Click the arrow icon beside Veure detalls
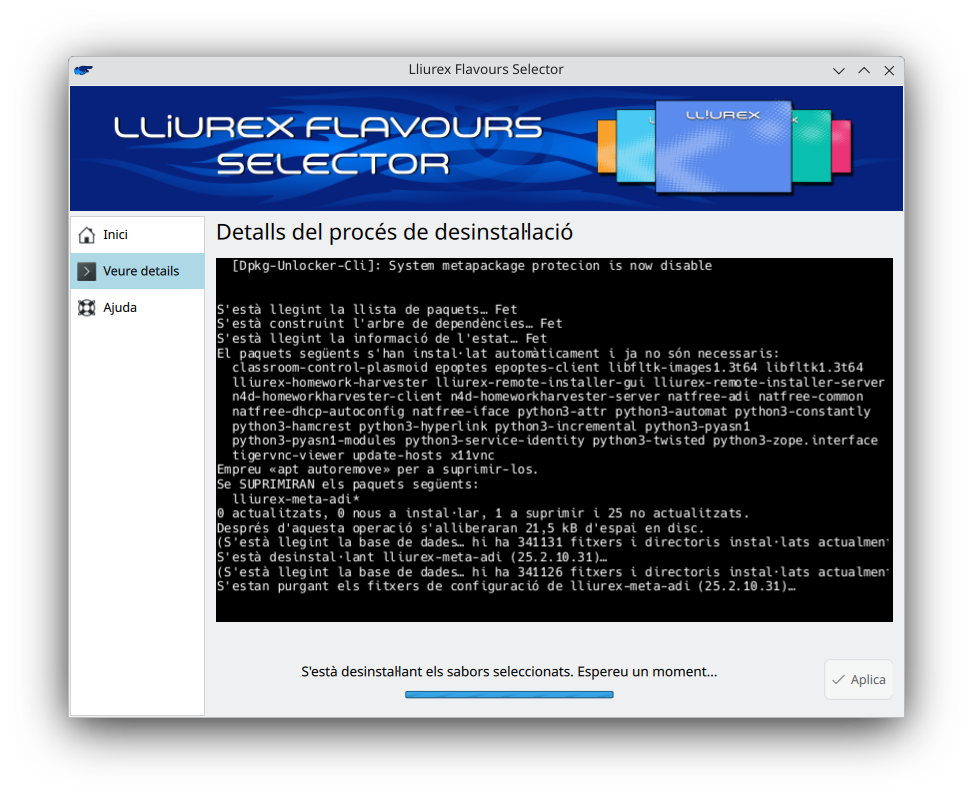Viewport: 973px width, 799px height. click(x=87, y=271)
